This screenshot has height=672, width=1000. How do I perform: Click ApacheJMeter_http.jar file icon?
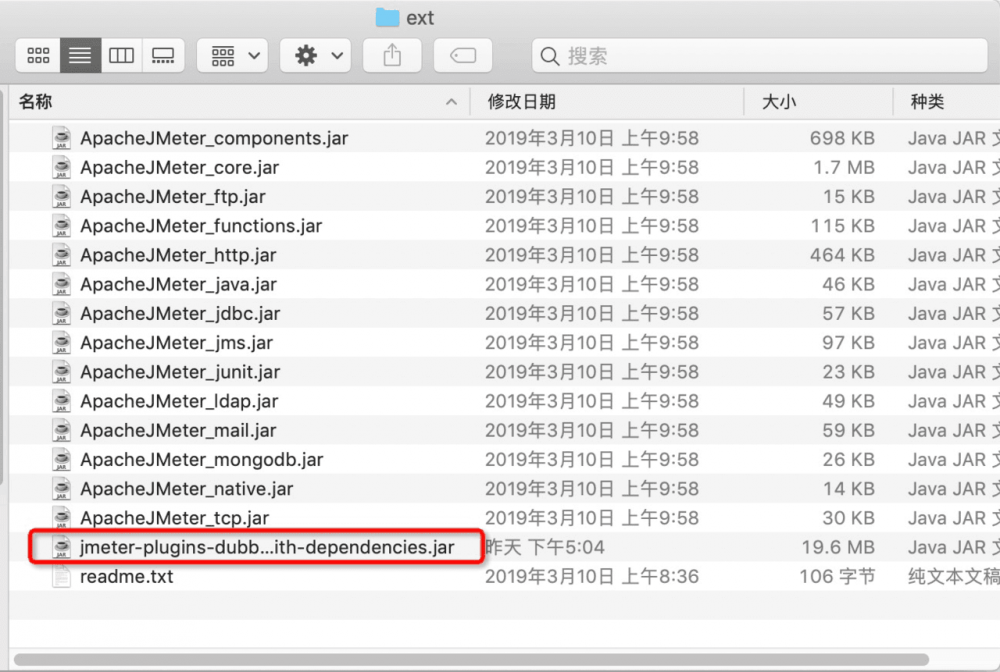pyautogui.click(x=61, y=255)
